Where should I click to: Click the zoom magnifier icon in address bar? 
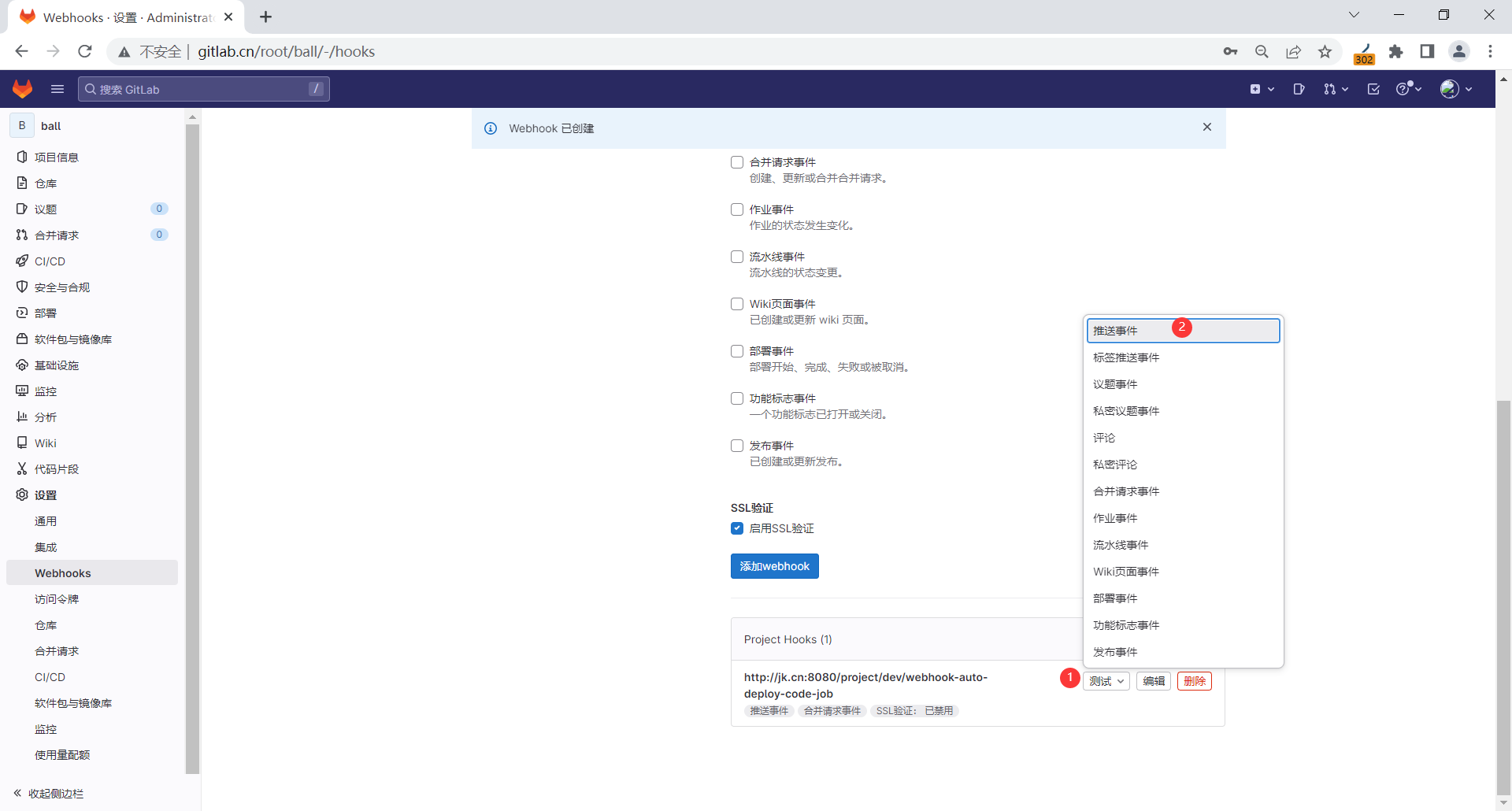coord(1262,51)
